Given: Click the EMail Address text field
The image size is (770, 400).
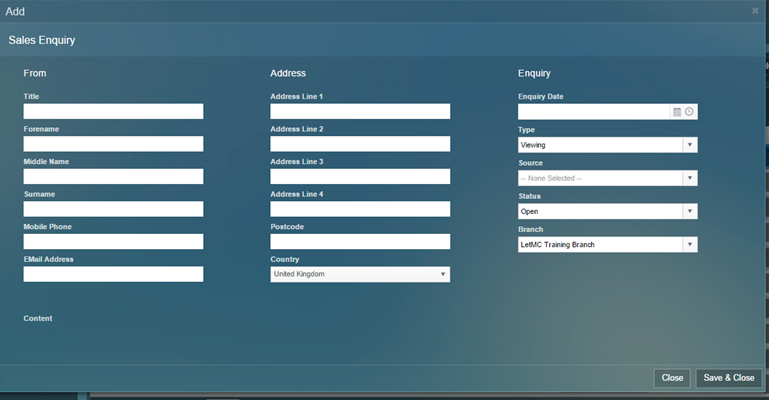Looking at the screenshot, I should 113,274.
